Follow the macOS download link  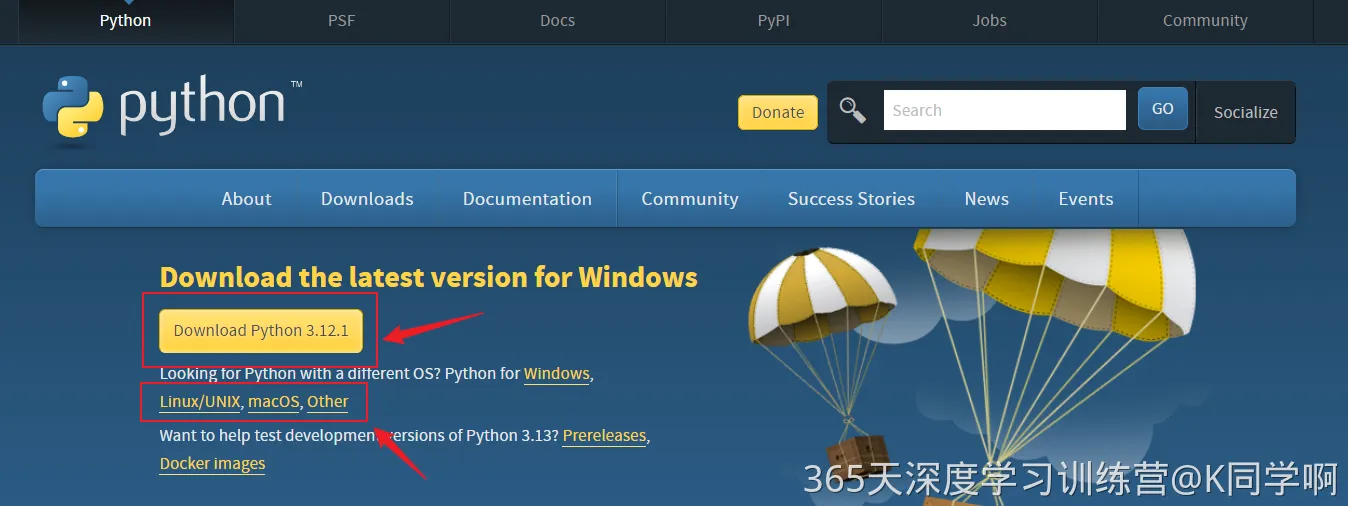pyautogui.click(x=274, y=402)
